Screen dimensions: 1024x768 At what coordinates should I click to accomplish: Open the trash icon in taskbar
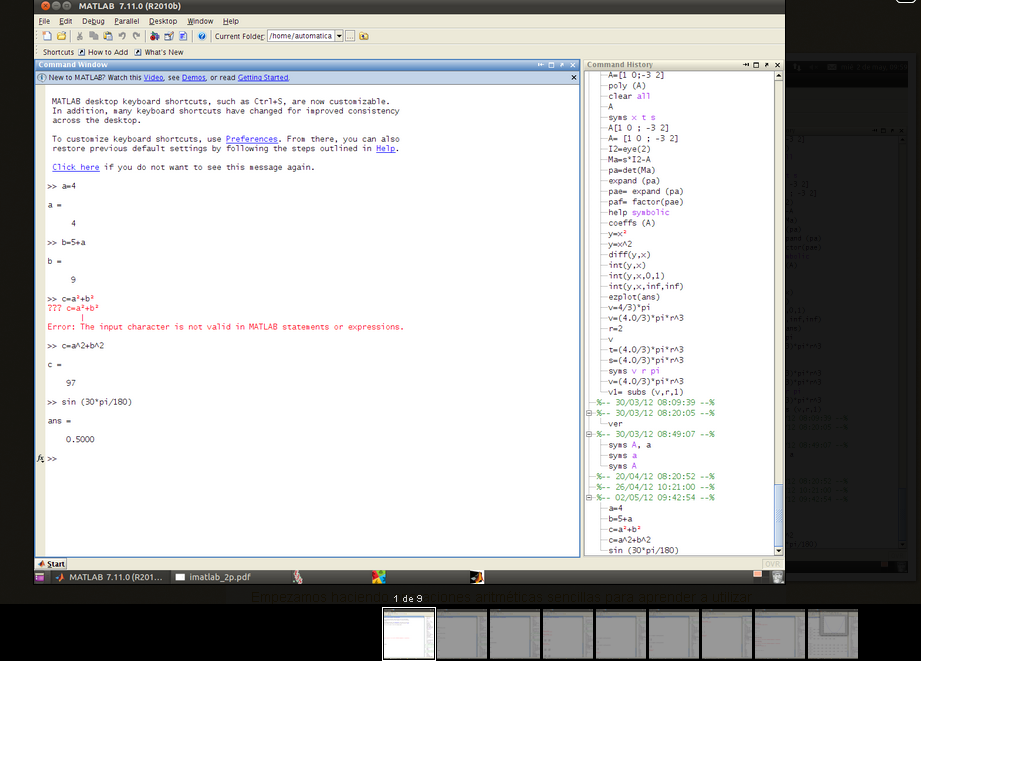777,577
